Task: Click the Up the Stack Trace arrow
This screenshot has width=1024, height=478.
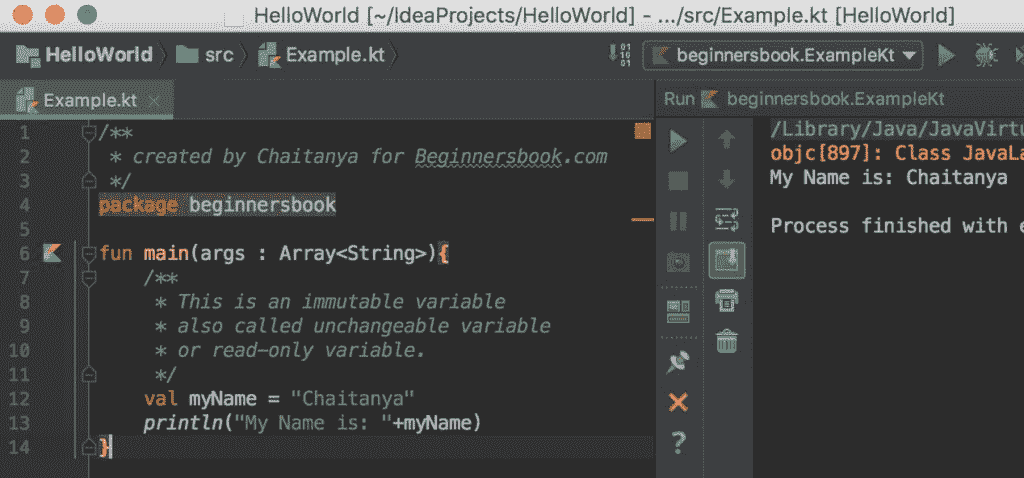Action: 727,140
